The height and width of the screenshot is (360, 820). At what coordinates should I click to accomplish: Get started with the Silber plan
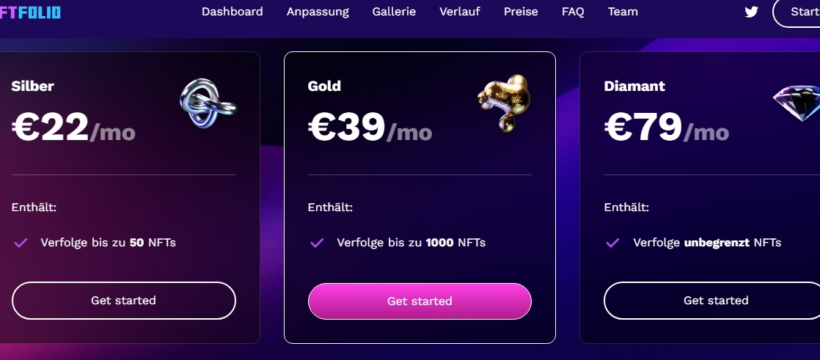[x=123, y=300]
